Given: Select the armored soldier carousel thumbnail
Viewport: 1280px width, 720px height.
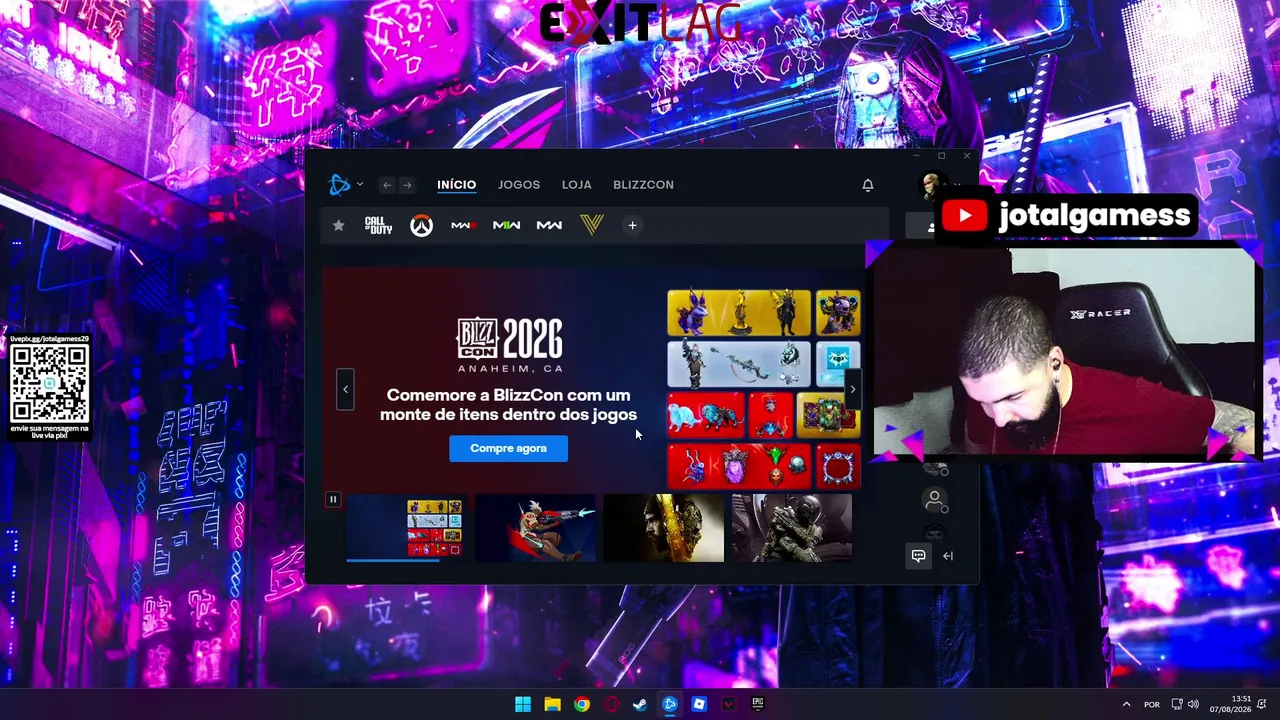Looking at the screenshot, I should (792, 527).
